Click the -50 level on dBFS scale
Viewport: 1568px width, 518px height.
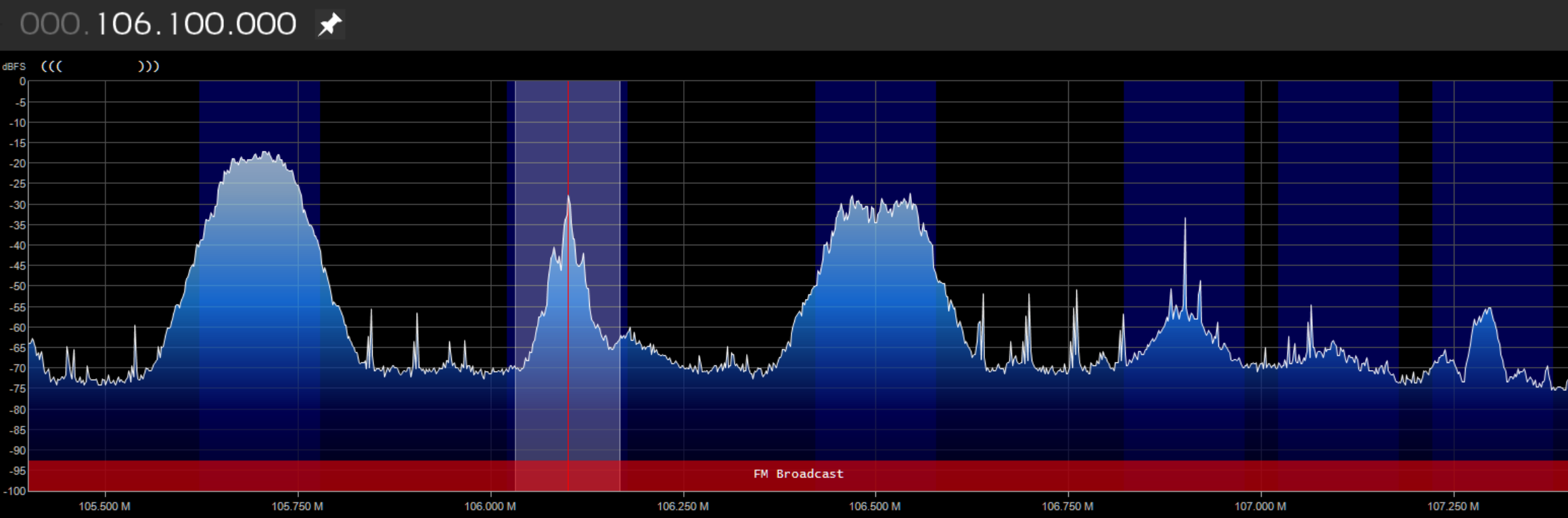coord(17,287)
